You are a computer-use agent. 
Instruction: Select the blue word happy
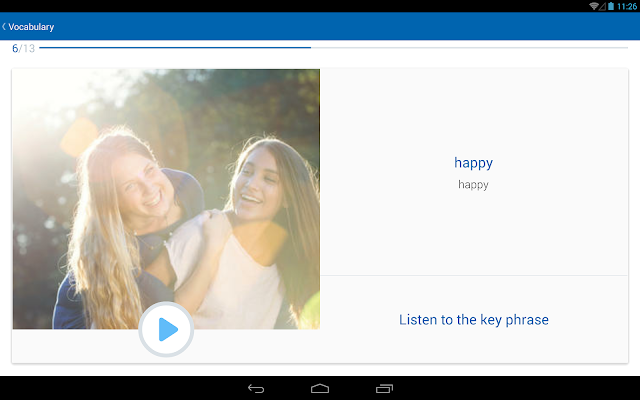click(473, 162)
